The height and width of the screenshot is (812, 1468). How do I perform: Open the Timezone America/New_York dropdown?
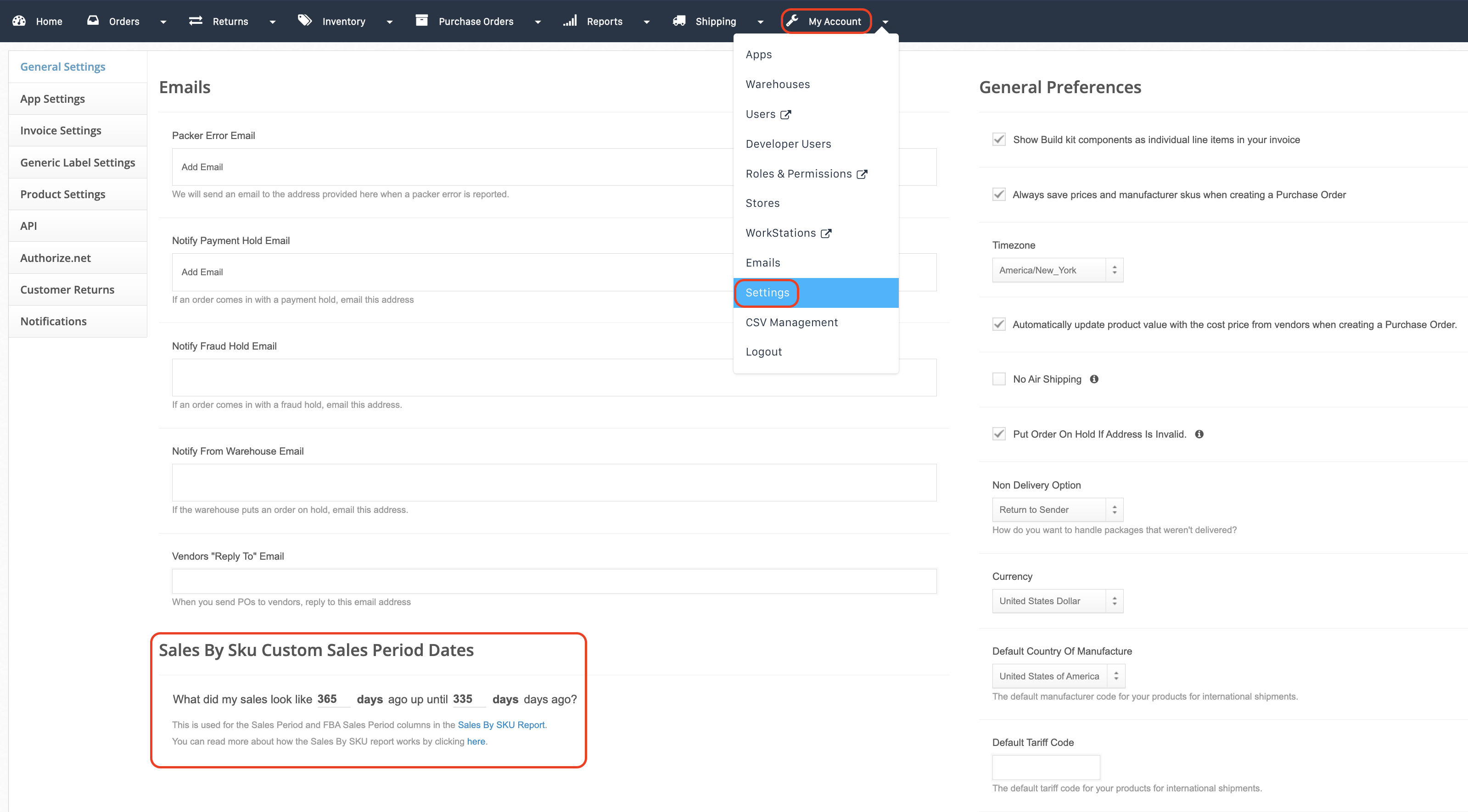(1057, 271)
